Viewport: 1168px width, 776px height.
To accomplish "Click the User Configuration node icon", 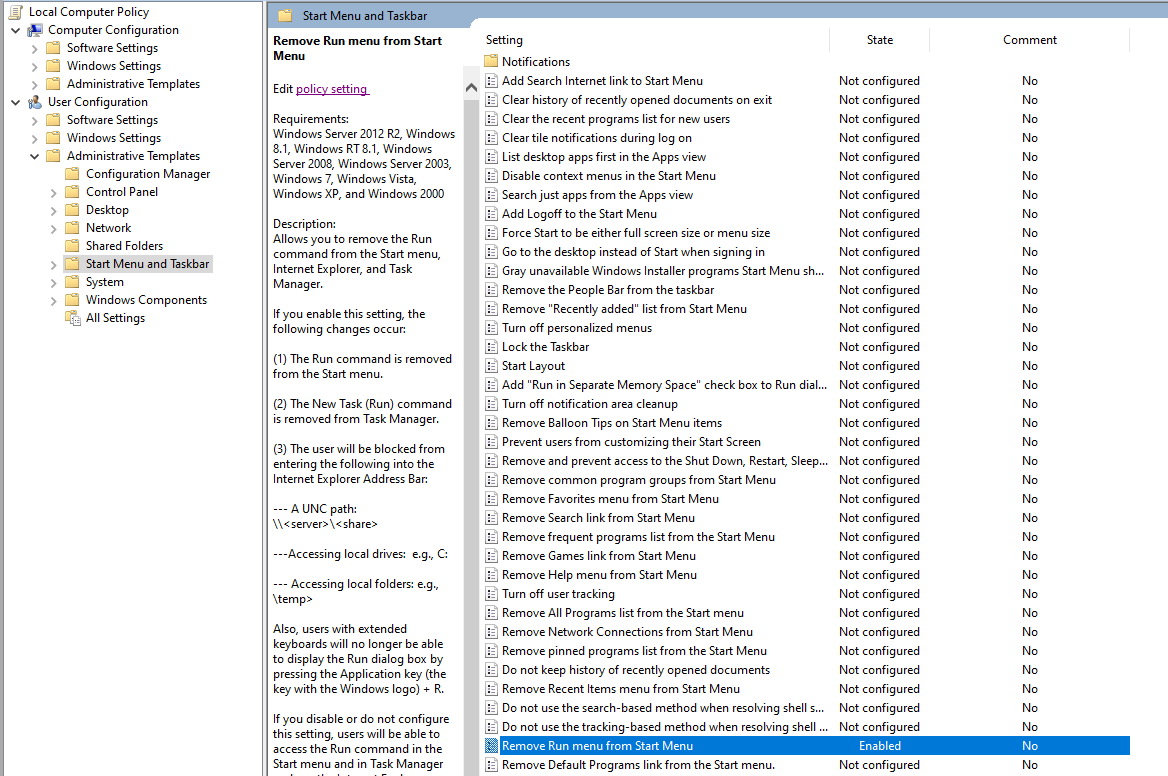I will [x=35, y=102].
